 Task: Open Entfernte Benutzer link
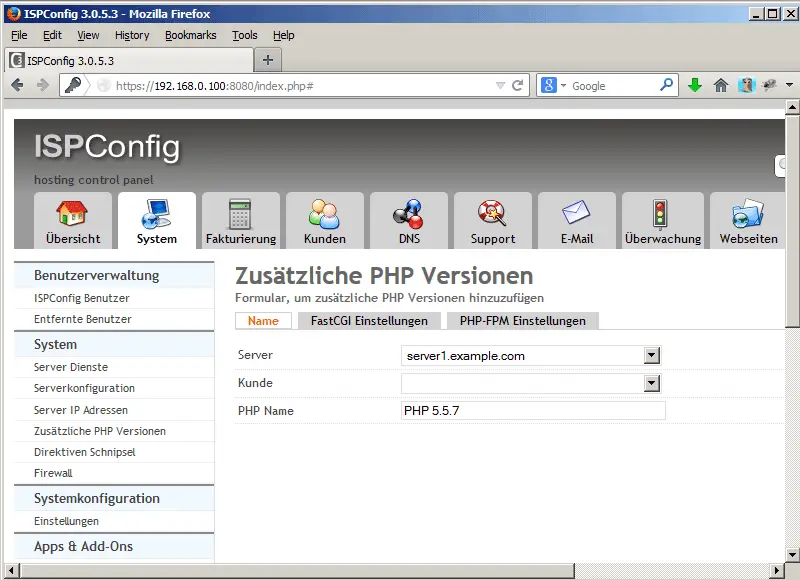(x=83, y=319)
